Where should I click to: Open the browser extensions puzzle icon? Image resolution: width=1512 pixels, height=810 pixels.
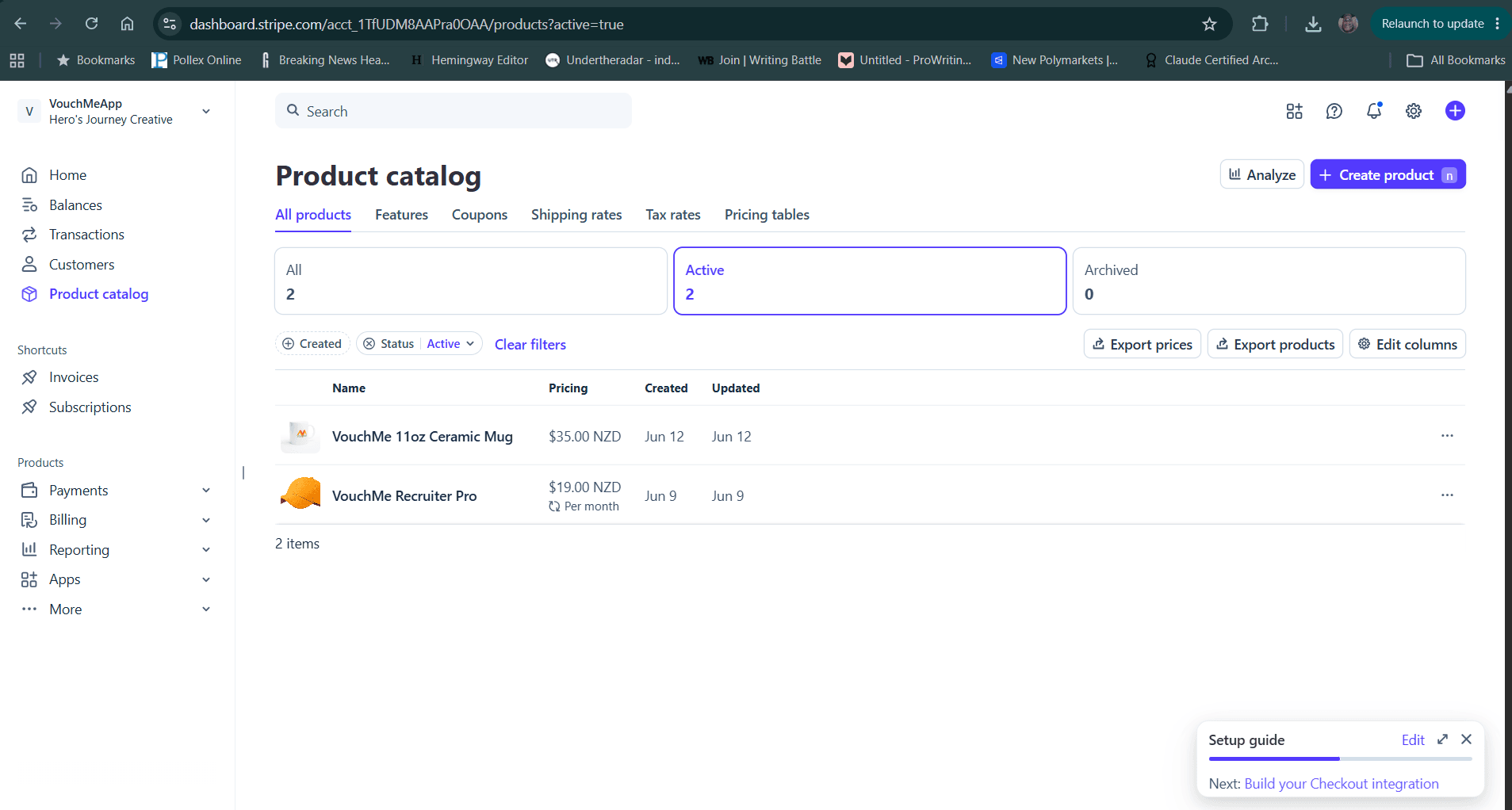click(1260, 24)
